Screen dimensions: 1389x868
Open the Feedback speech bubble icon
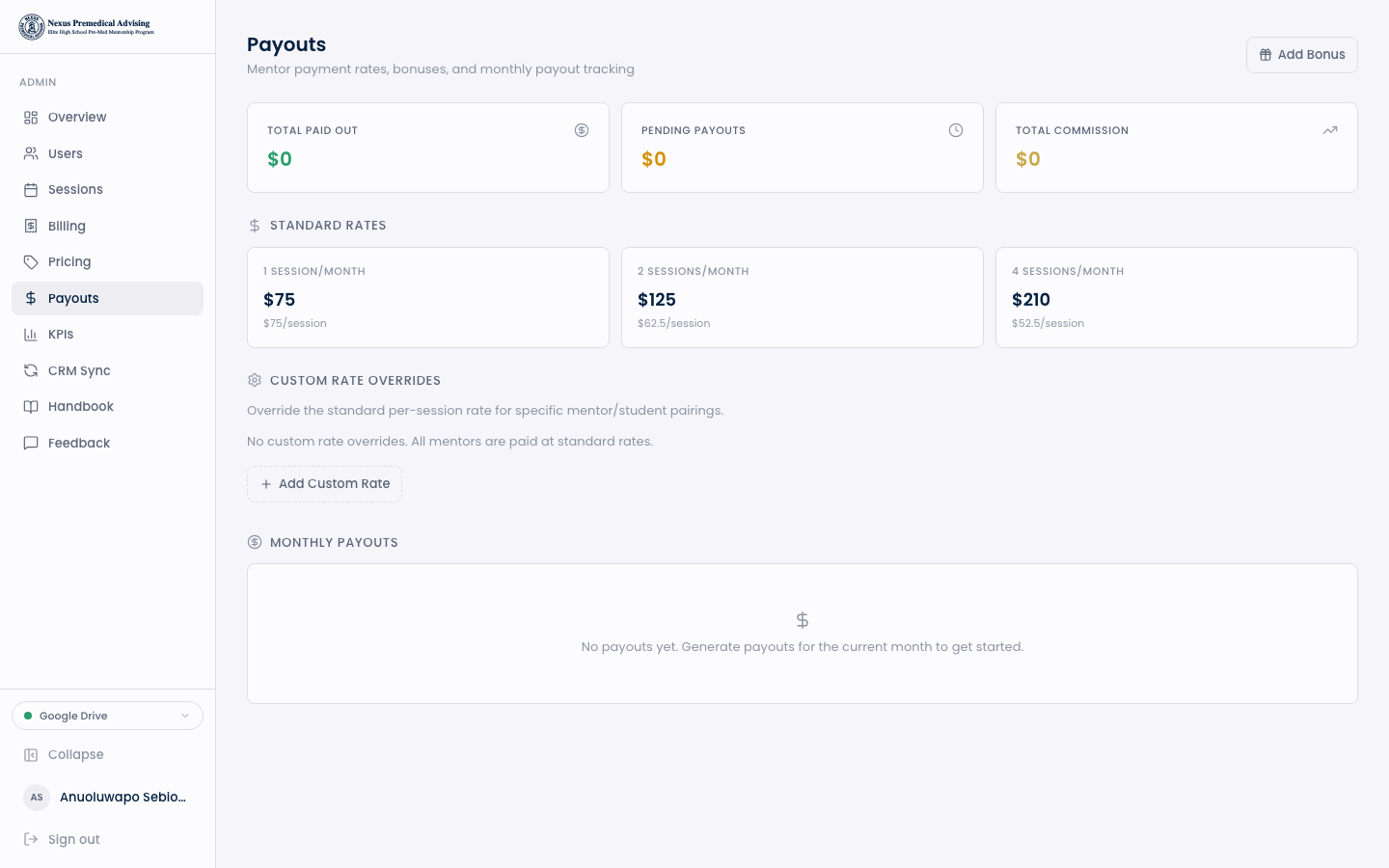[31, 443]
